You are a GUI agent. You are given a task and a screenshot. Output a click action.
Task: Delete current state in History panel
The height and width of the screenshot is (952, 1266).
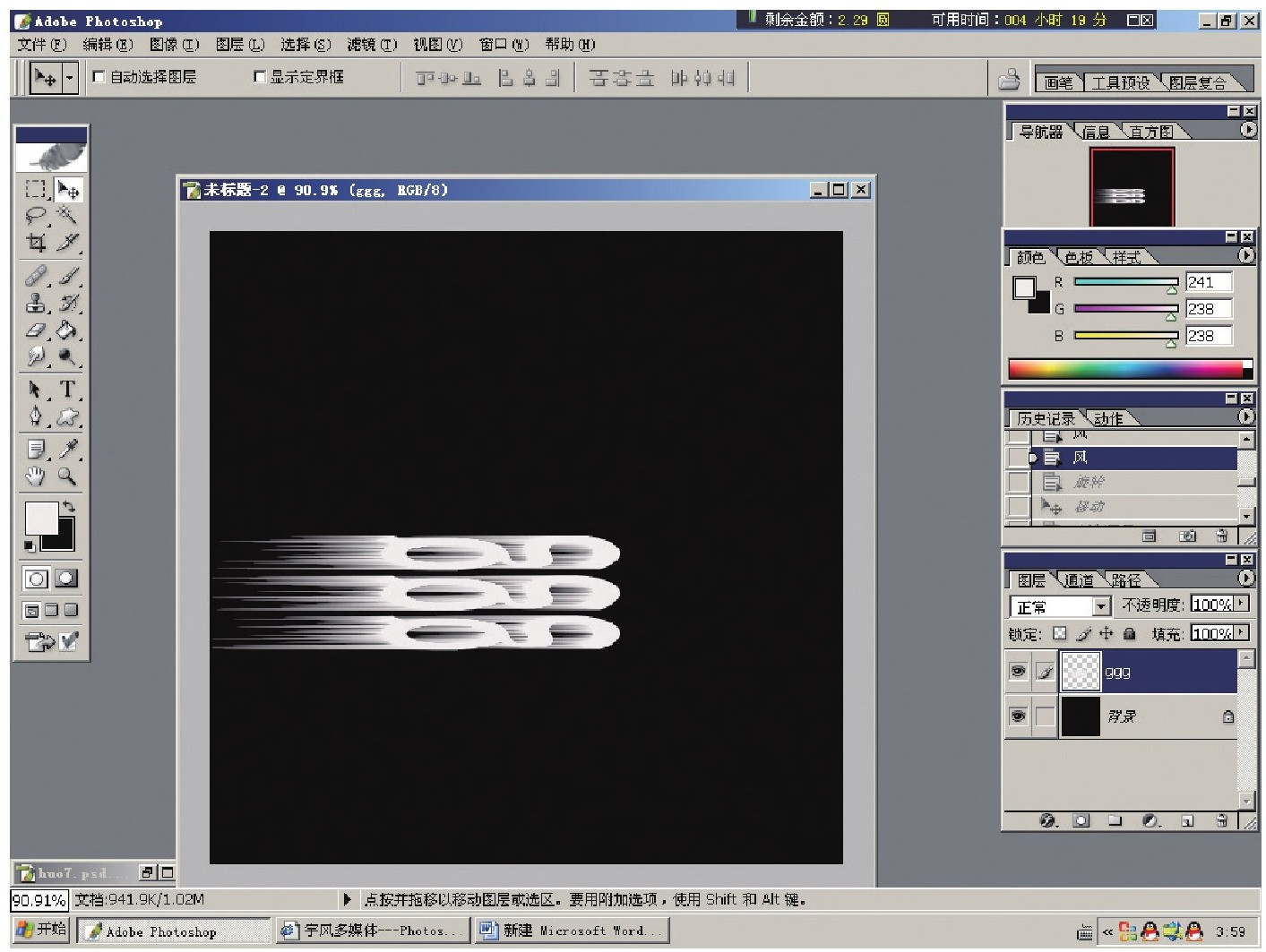click(x=1222, y=536)
